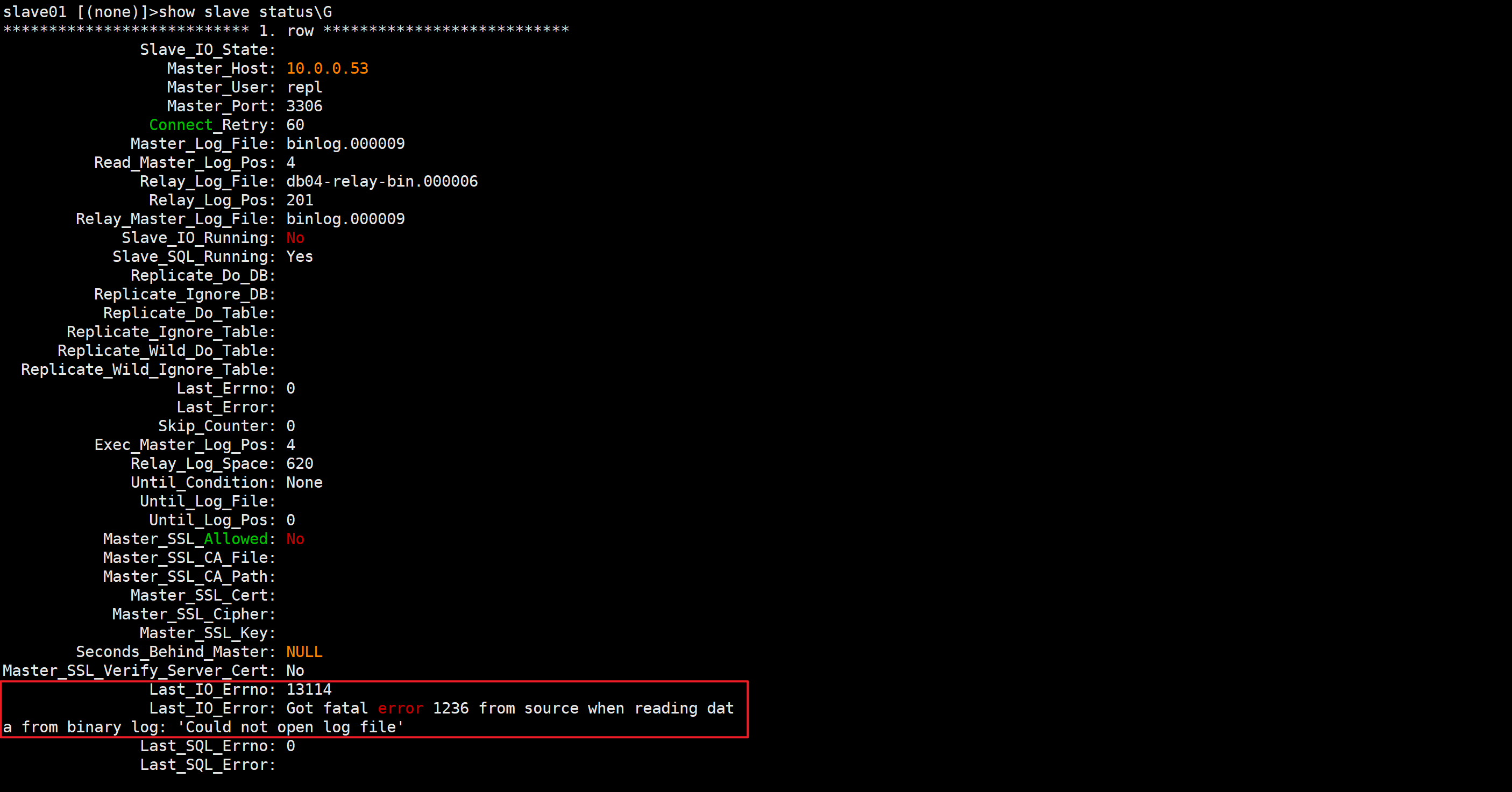Click the Exec_Master_Log_Pos label
Image resolution: width=1512 pixels, height=792 pixels.
185,445
